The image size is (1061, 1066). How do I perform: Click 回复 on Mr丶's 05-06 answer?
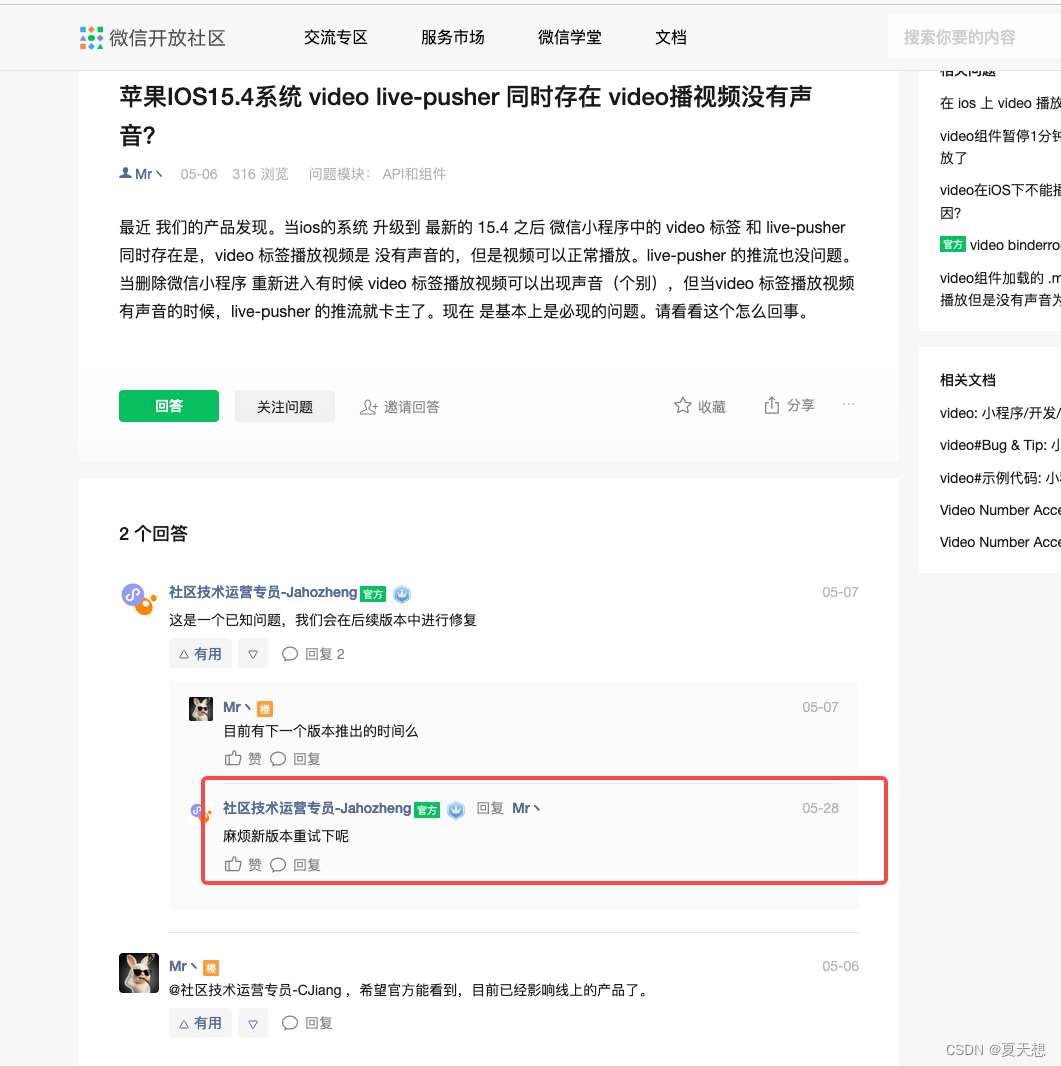[x=307, y=1023]
